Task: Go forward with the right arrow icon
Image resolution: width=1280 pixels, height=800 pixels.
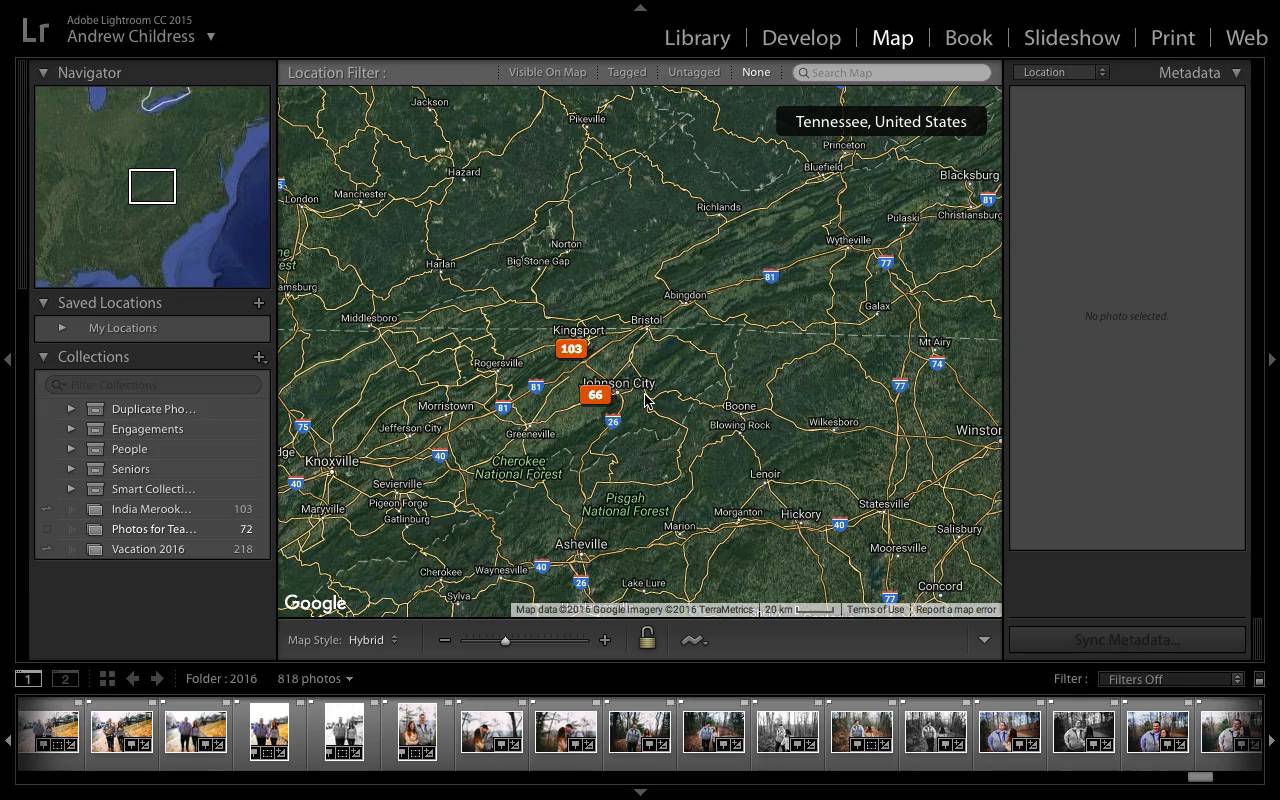Action: (x=157, y=678)
